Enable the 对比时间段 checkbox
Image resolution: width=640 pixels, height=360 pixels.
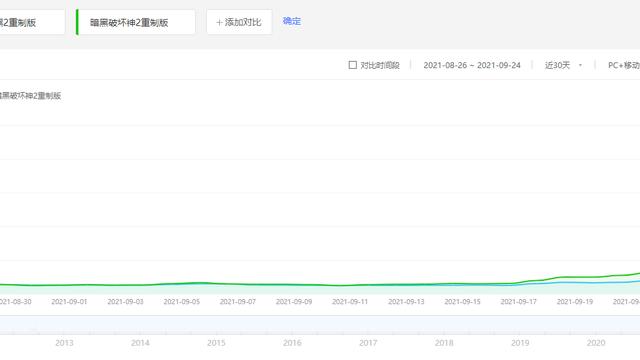click(x=353, y=65)
